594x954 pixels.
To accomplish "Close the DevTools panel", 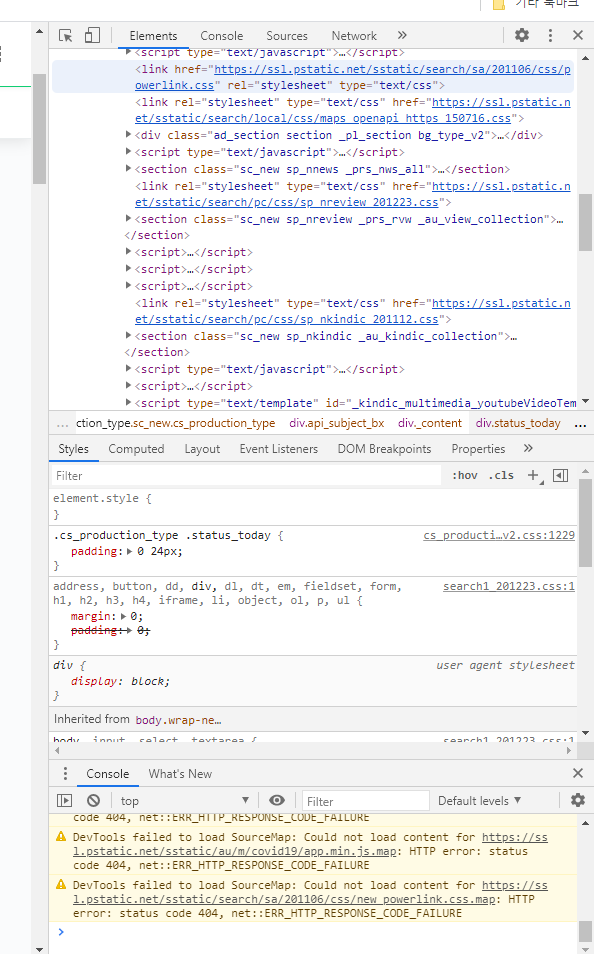I will pos(578,35).
